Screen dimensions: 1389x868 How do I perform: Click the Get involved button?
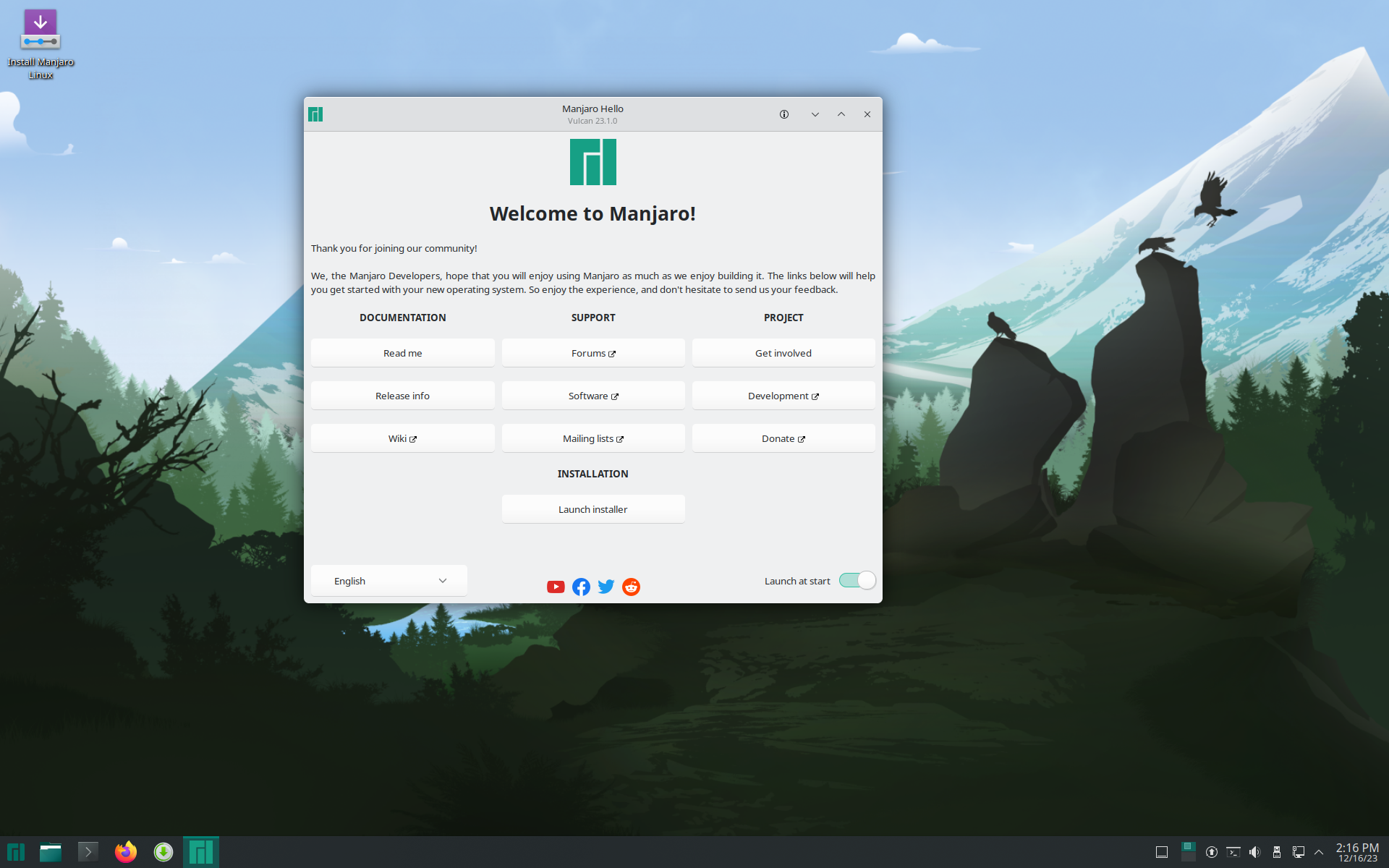[783, 353]
